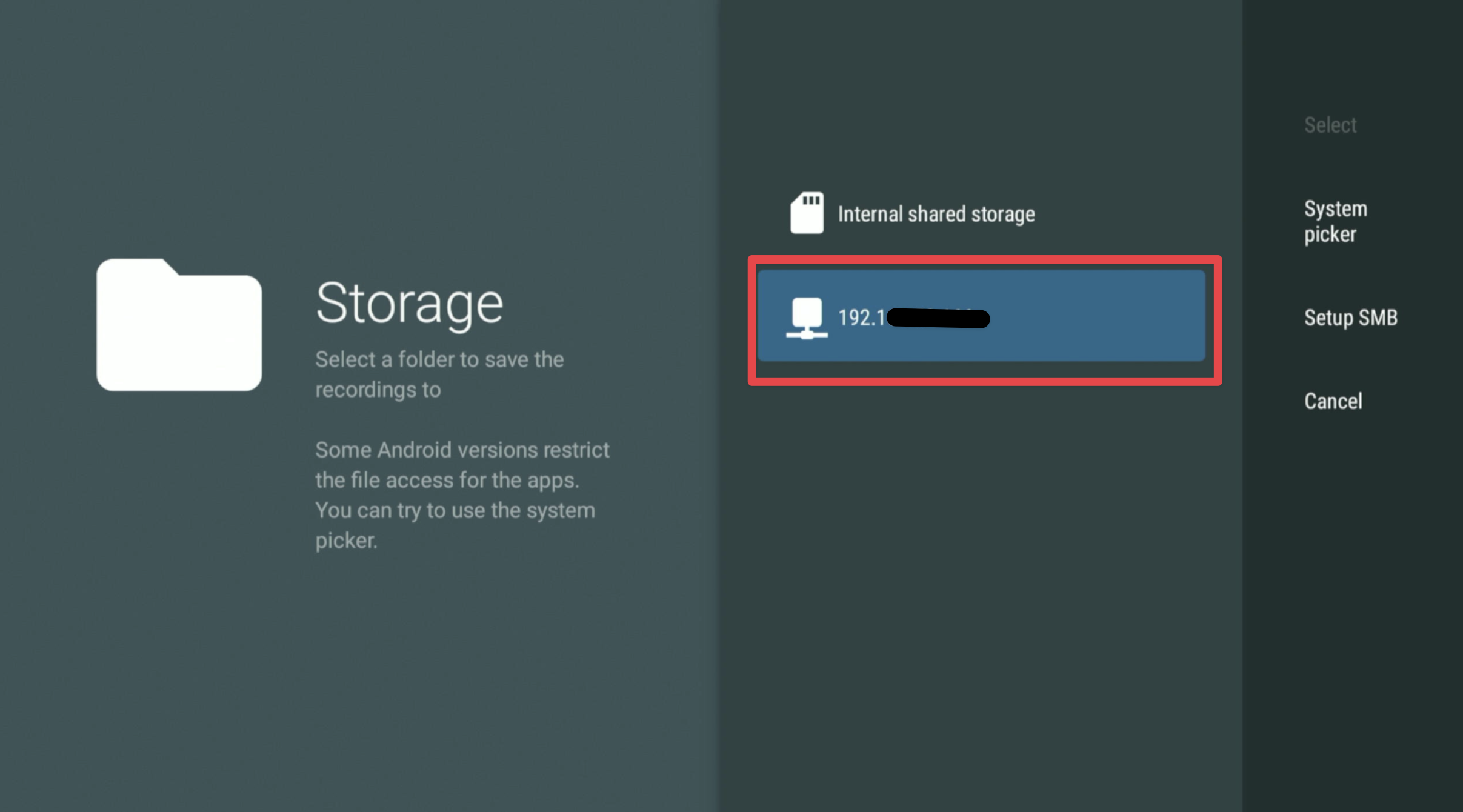The height and width of the screenshot is (812, 1463).
Task: Choose Setup SMB from the actions
Action: point(1350,318)
